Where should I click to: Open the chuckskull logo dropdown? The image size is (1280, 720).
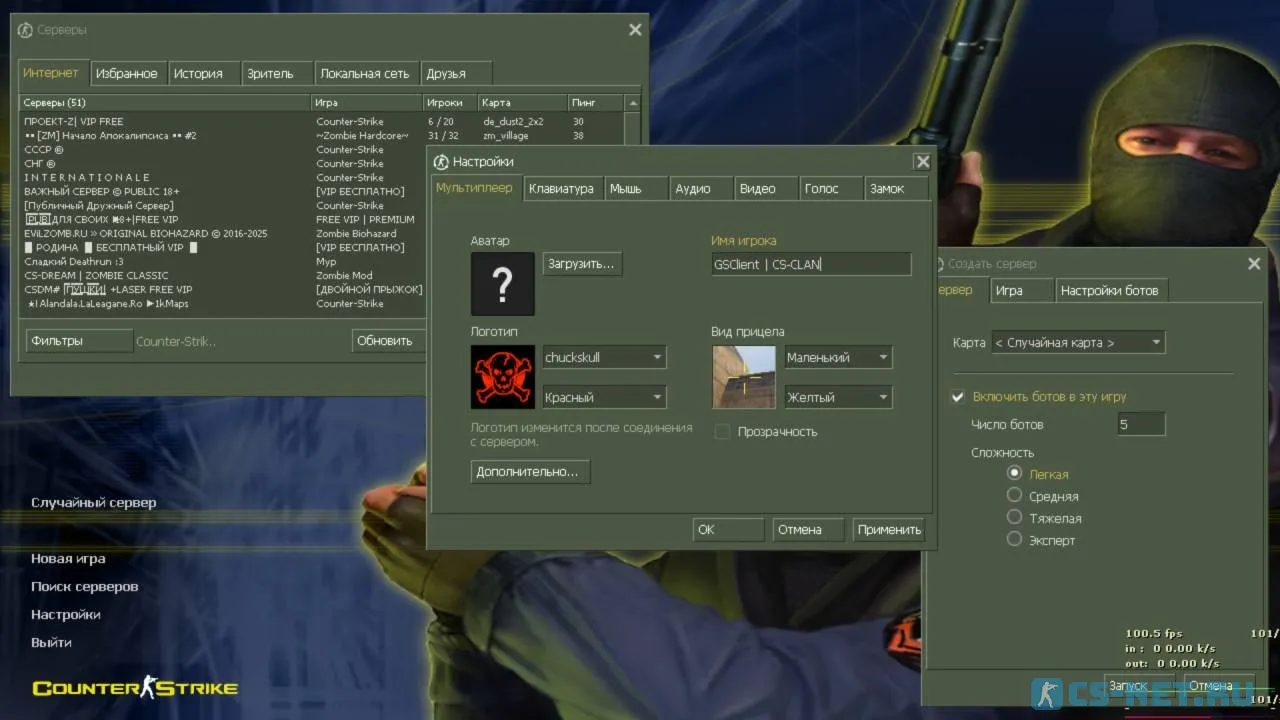[604, 357]
